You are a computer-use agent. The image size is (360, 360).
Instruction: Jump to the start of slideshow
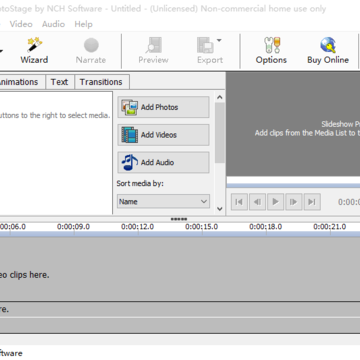tap(239, 202)
